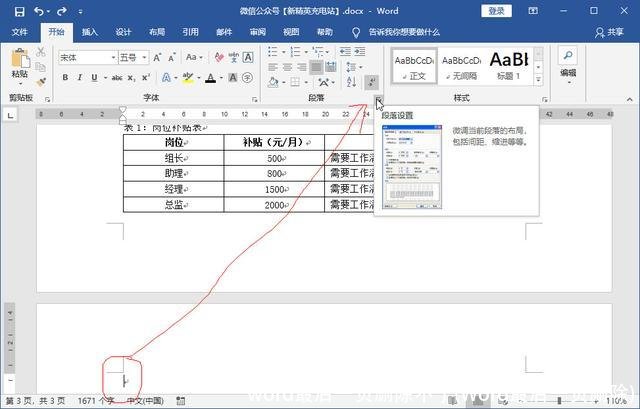The width and height of the screenshot is (640, 409).
Task: Apply yellow text highlight color
Action: click(x=188, y=78)
